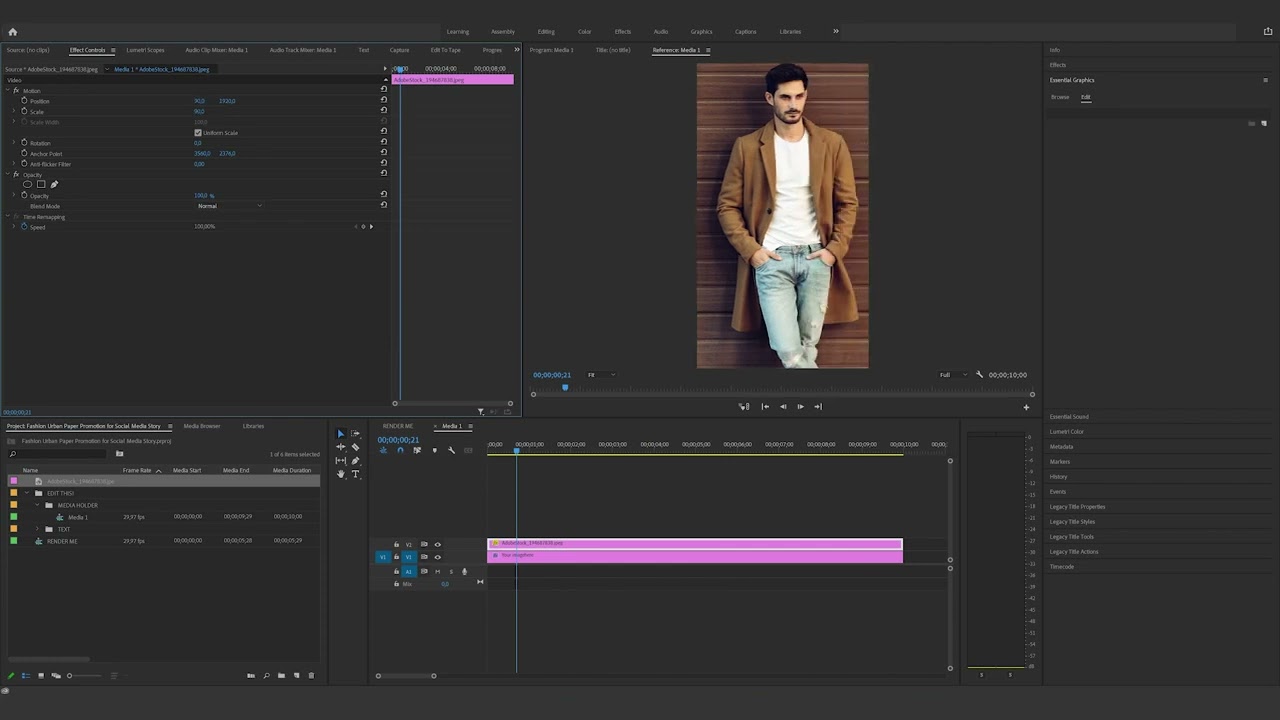Image resolution: width=1280 pixels, height=720 pixels.
Task: Open Legacy Title Properties panel
Action: click(x=1077, y=507)
